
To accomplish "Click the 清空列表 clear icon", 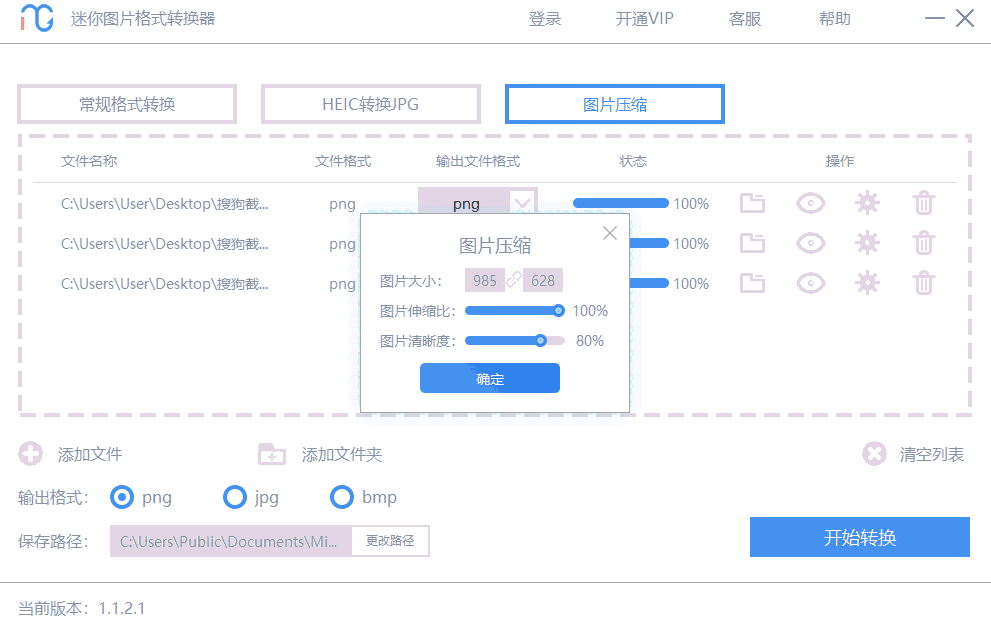I will tap(875, 453).
